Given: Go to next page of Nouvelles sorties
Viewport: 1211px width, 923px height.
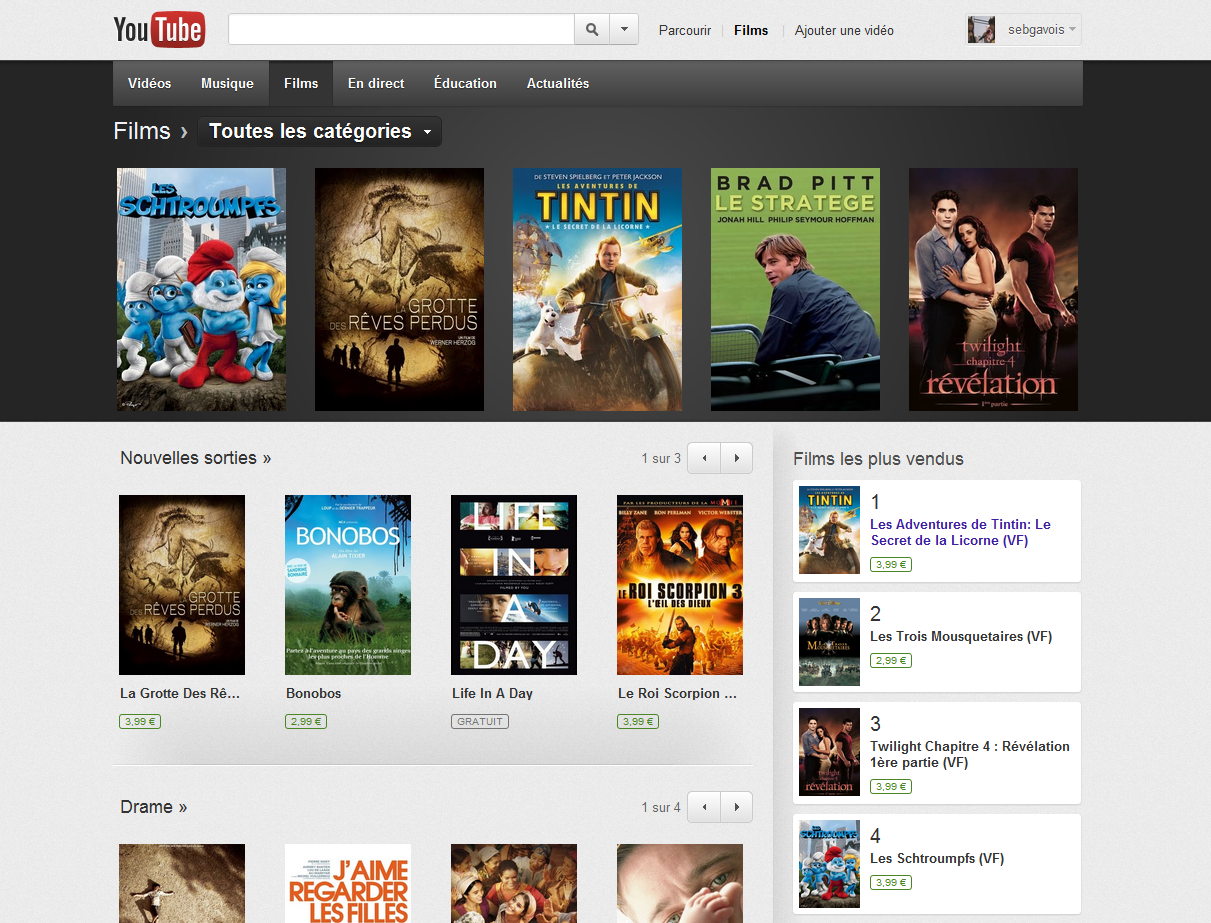Looking at the screenshot, I should point(737,458).
